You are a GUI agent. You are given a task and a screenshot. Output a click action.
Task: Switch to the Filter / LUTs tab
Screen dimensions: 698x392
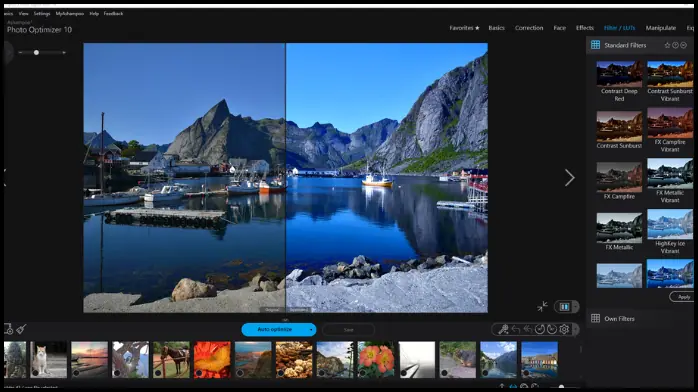(619, 28)
